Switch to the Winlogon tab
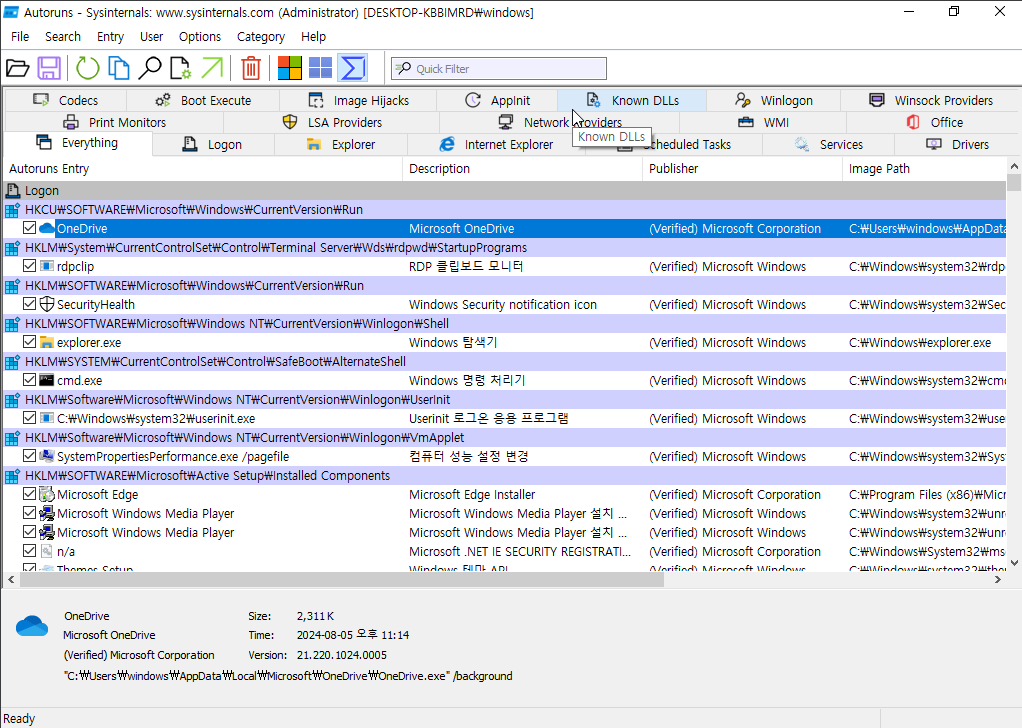The width and height of the screenshot is (1022, 728). coord(773,100)
